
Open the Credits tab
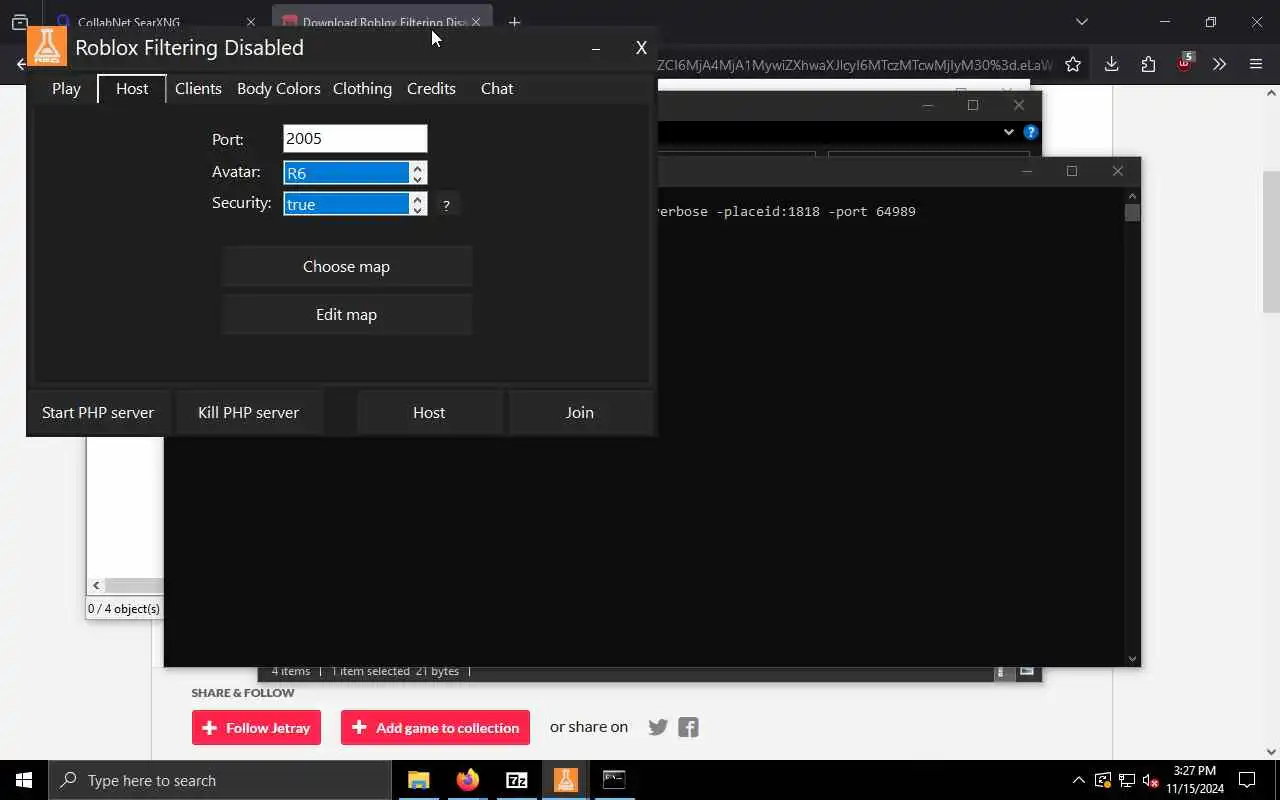tap(431, 88)
